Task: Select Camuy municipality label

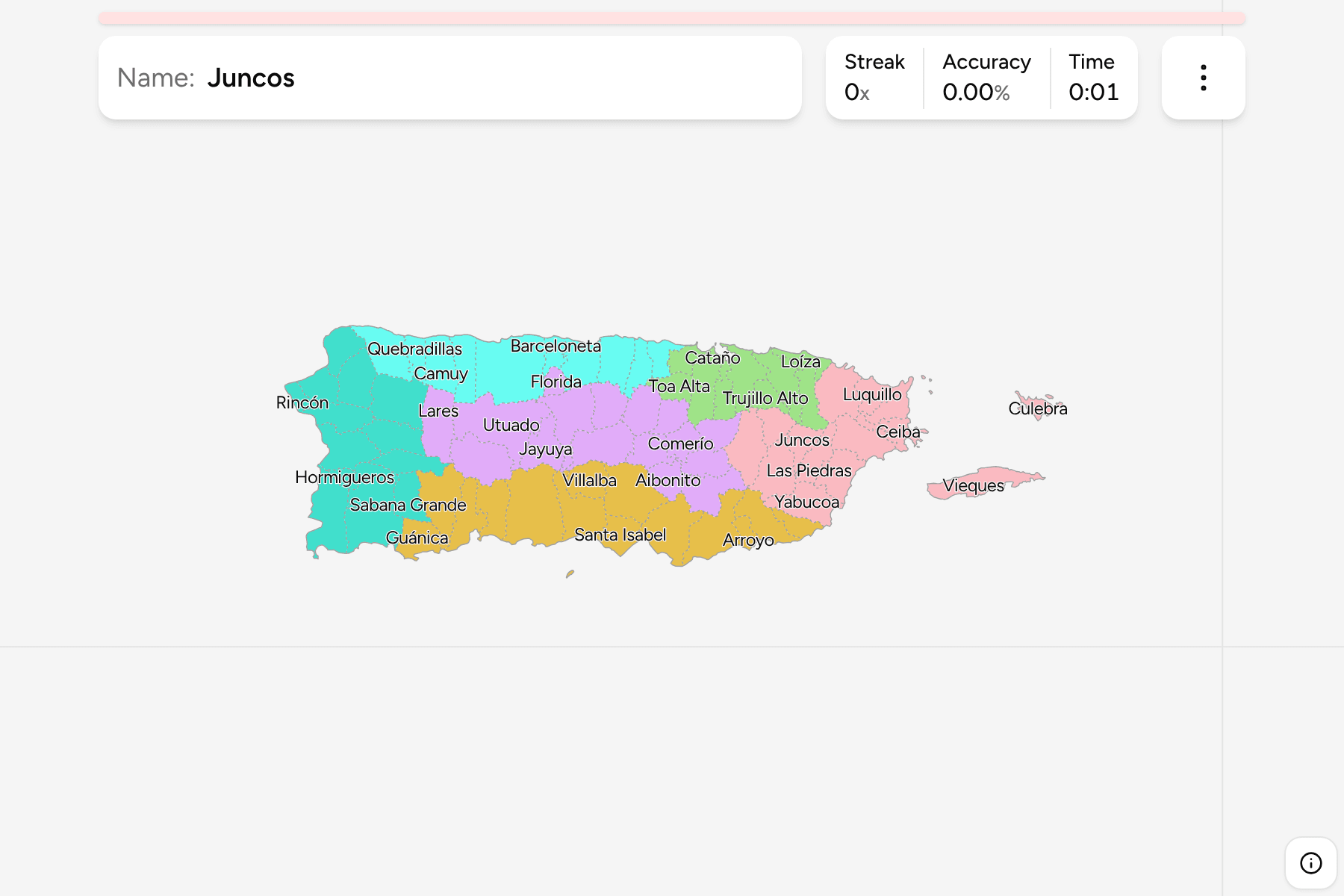Action: [441, 374]
